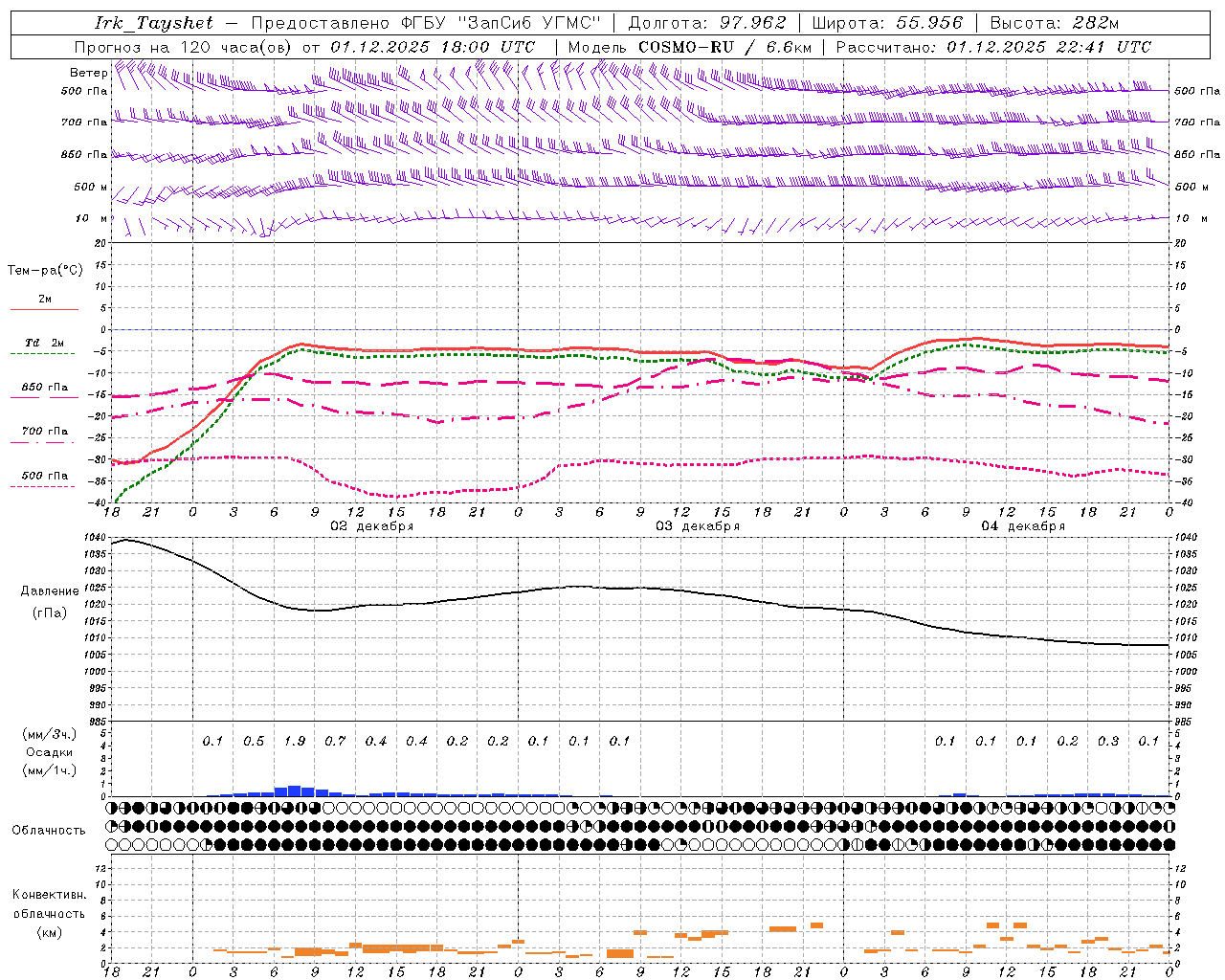Click the latitude value 55.956
This screenshot has width=1225, height=980.
(929, 23)
